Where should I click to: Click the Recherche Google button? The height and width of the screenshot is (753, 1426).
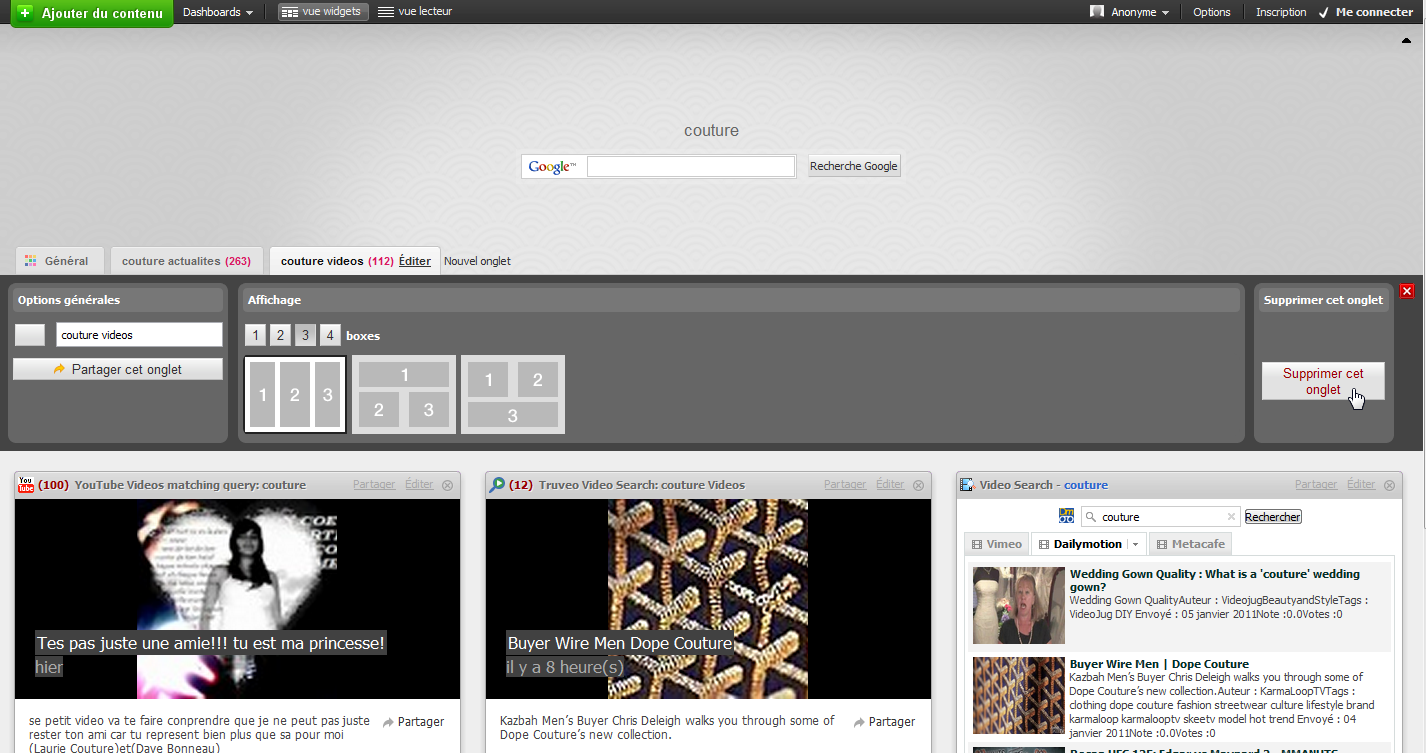(854, 166)
